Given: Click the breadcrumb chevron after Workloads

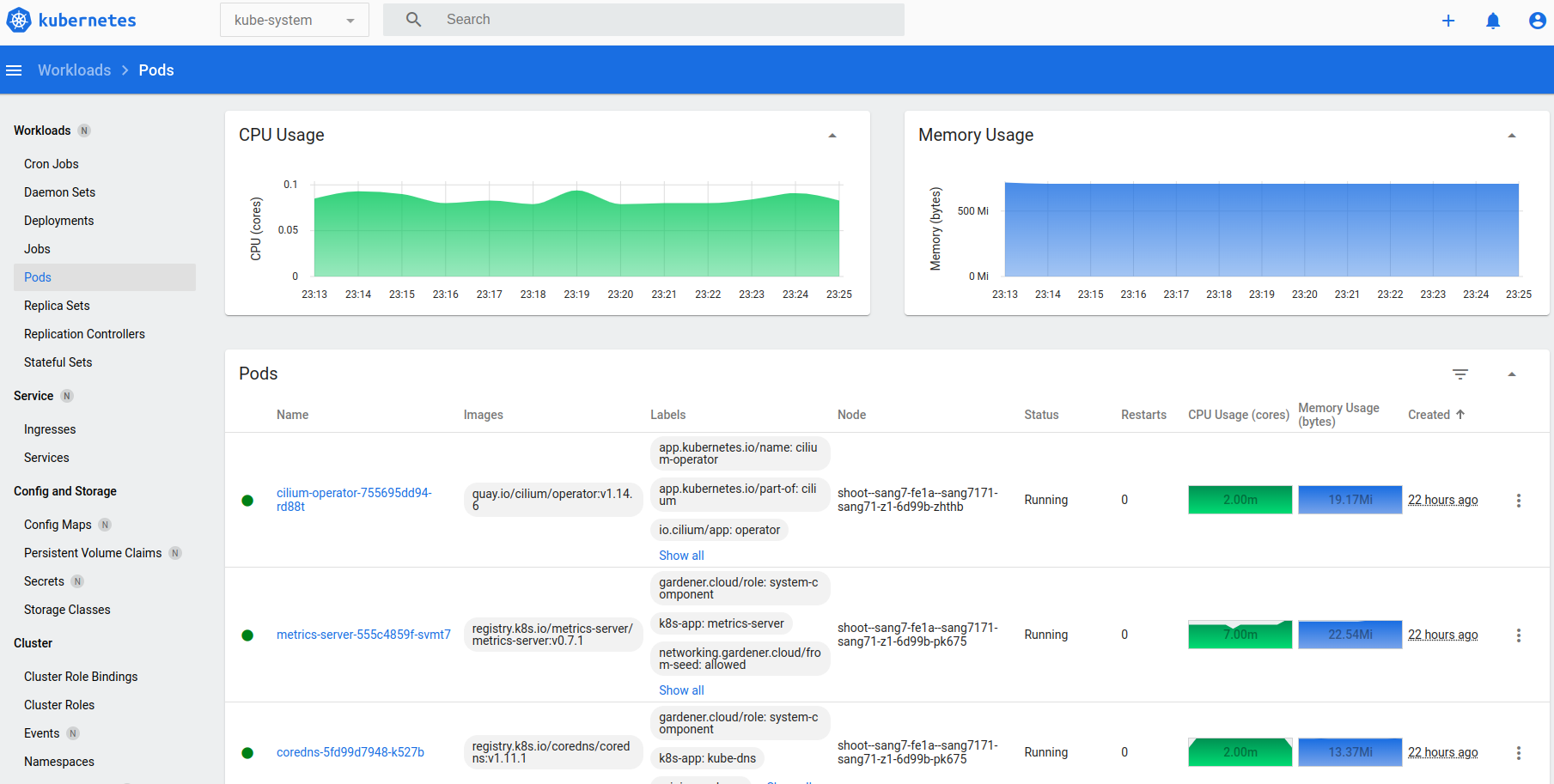Looking at the screenshot, I should [x=125, y=70].
